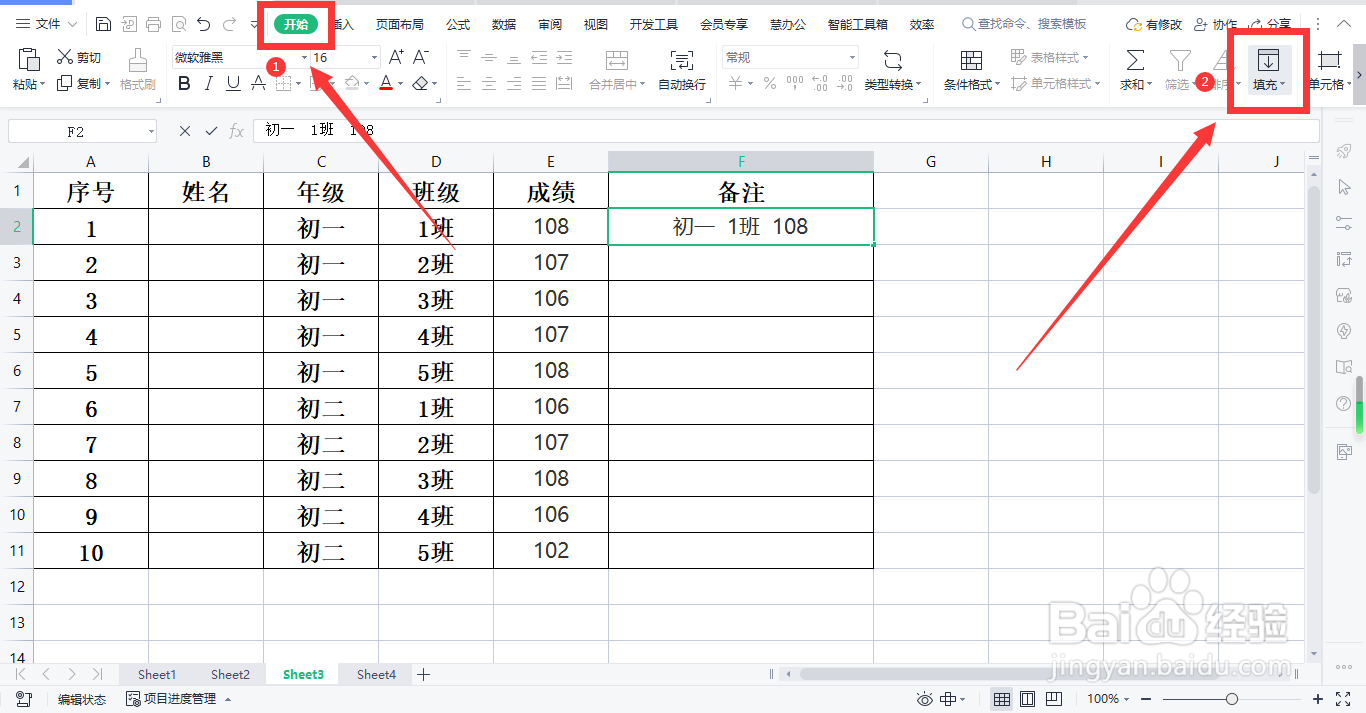The height and width of the screenshot is (713, 1366).
Task: Toggle Italic formatting
Action: [209, 84]
